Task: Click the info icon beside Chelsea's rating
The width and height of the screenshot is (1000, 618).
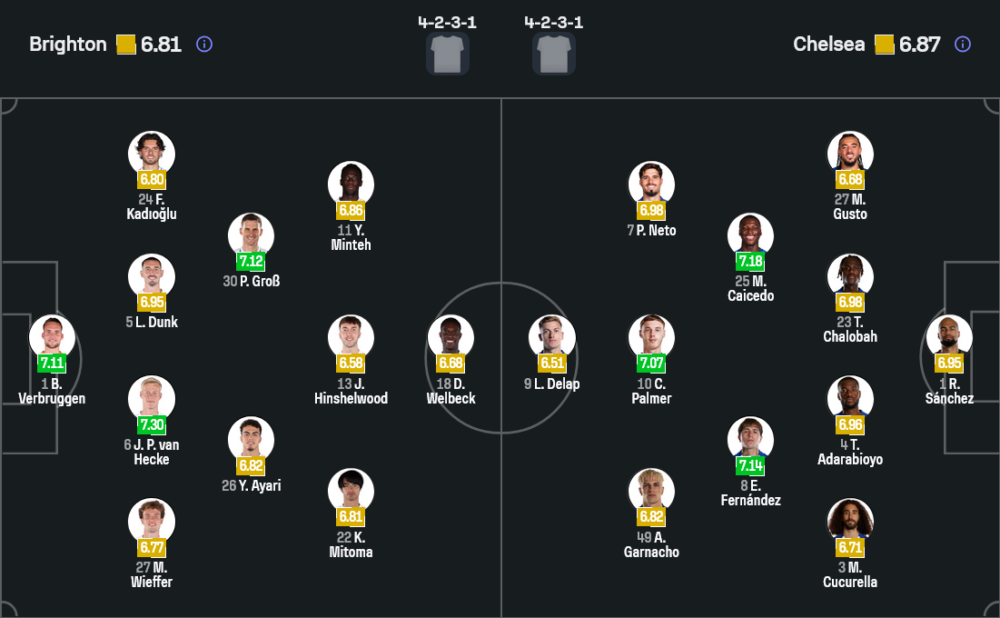Action: point(962,44)
